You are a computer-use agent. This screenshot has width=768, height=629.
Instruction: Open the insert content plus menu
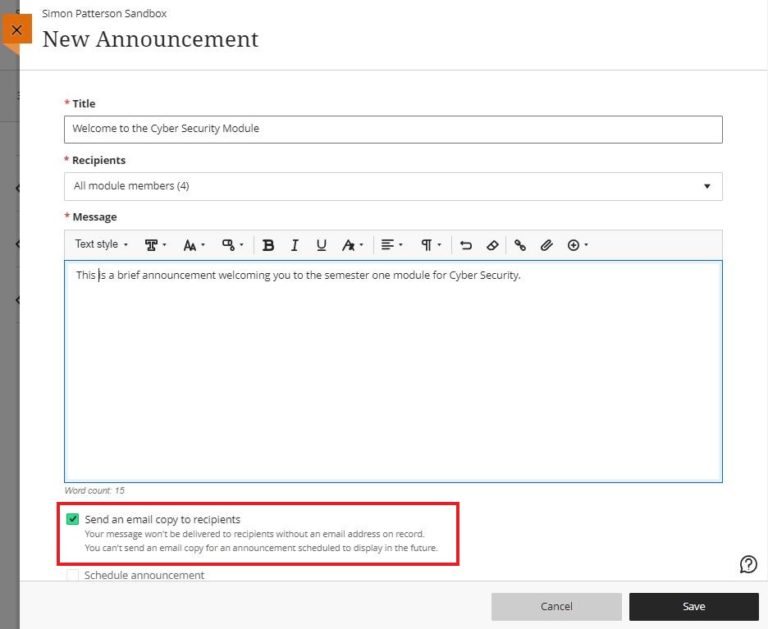point(577,245)
